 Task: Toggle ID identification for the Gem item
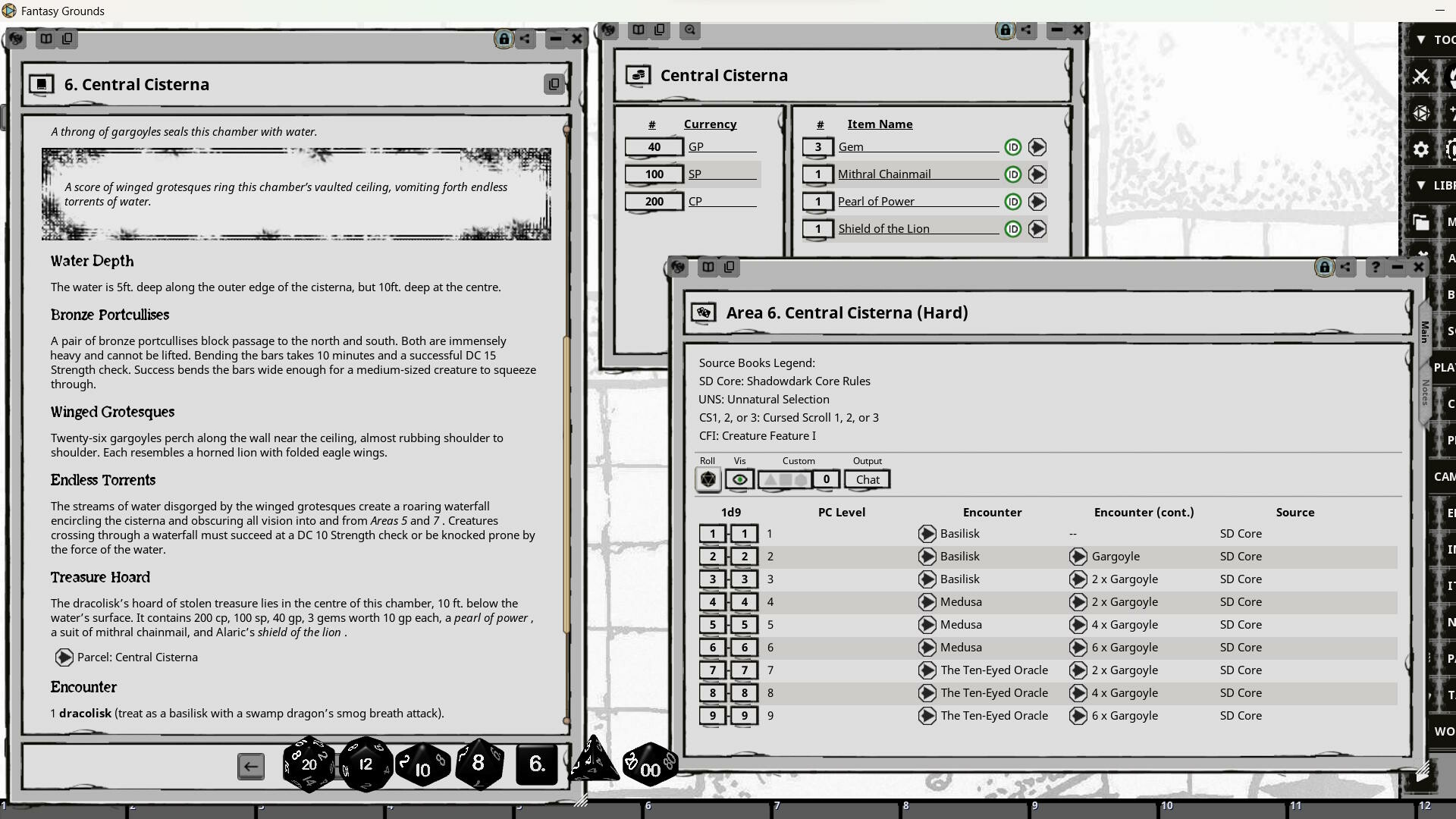(1012, 146)
